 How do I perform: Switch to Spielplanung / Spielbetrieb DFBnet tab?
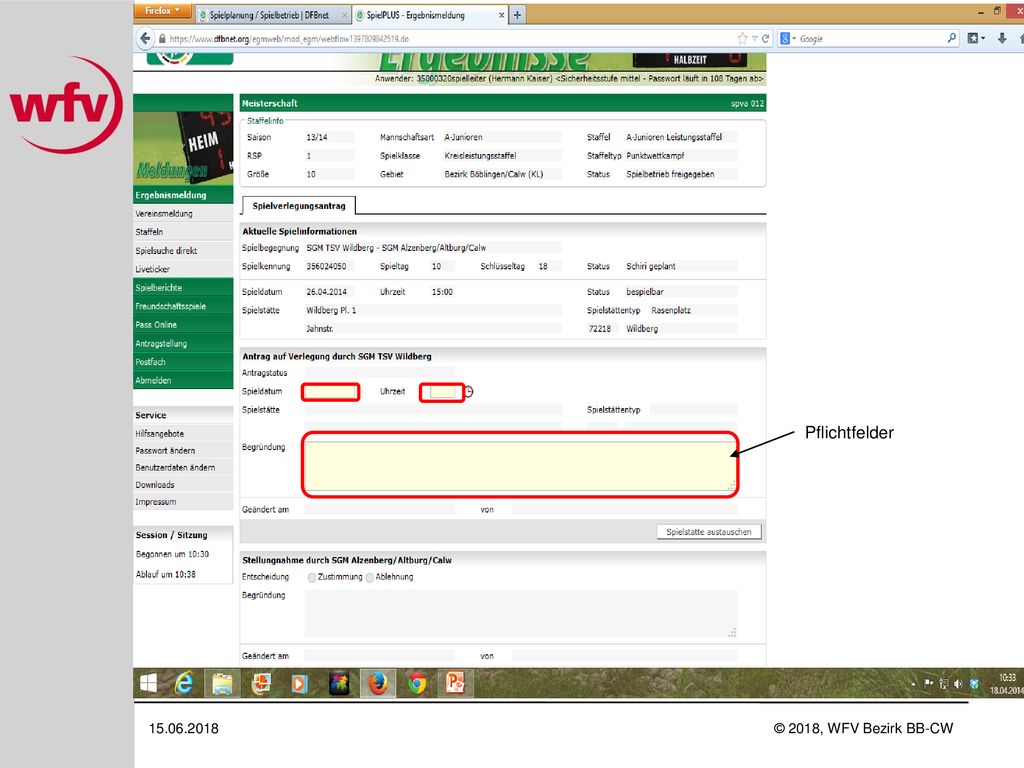[269, 15]
